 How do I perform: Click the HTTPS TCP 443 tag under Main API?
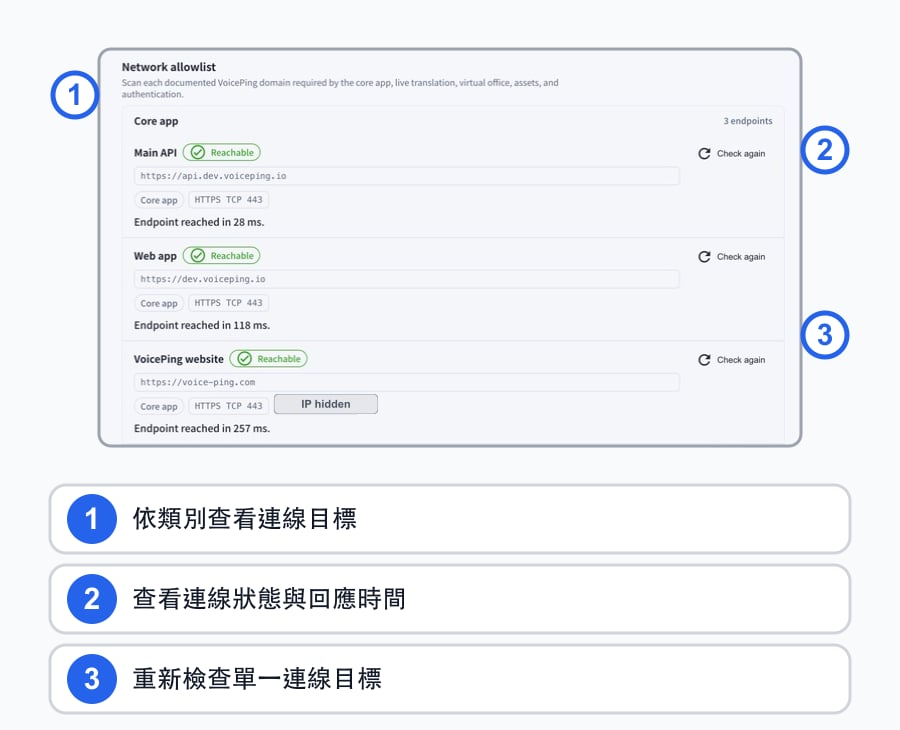tap(228, 200)
